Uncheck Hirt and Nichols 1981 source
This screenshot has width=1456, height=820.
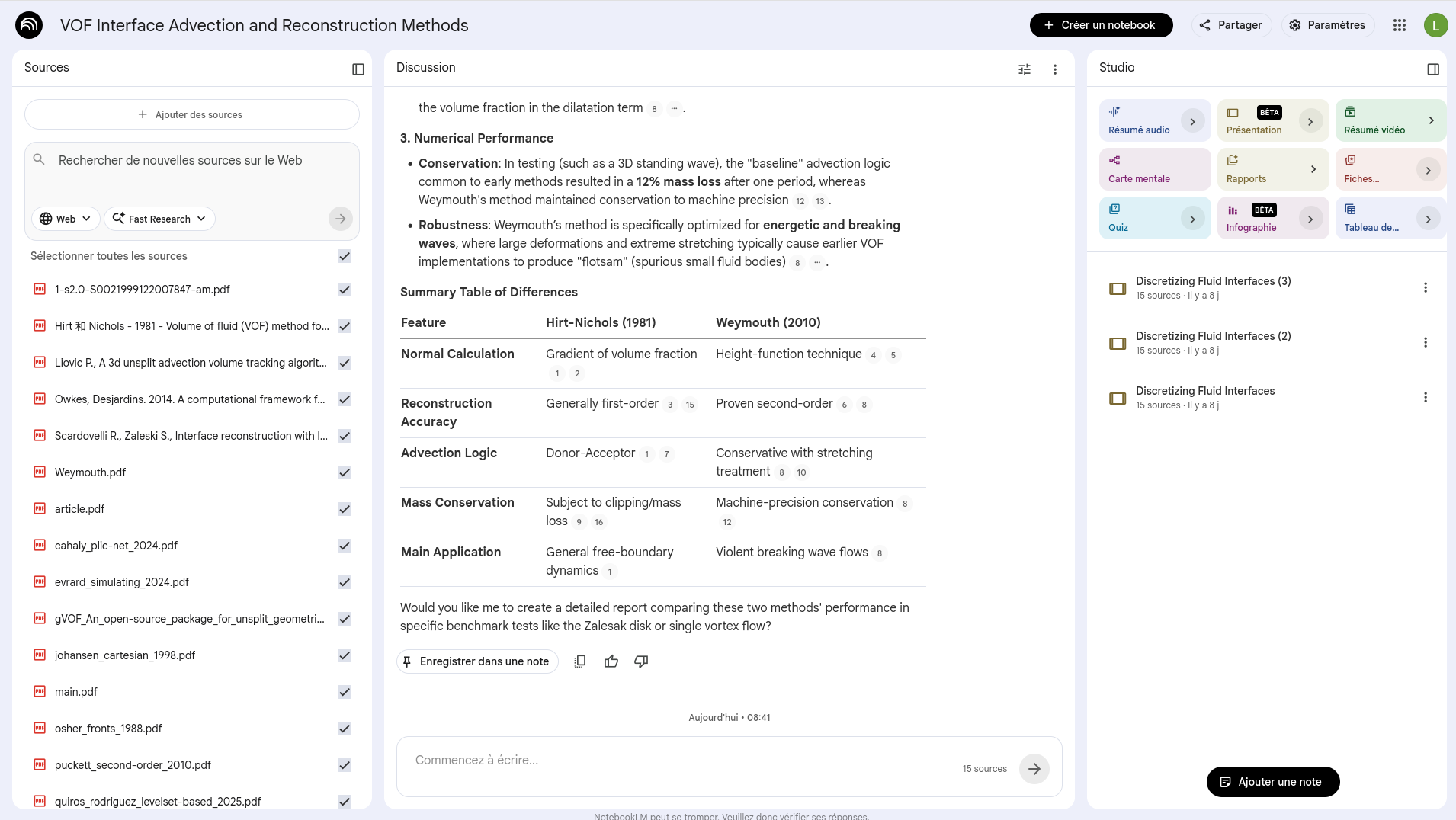pyautogui.click(x=345, y=326)
